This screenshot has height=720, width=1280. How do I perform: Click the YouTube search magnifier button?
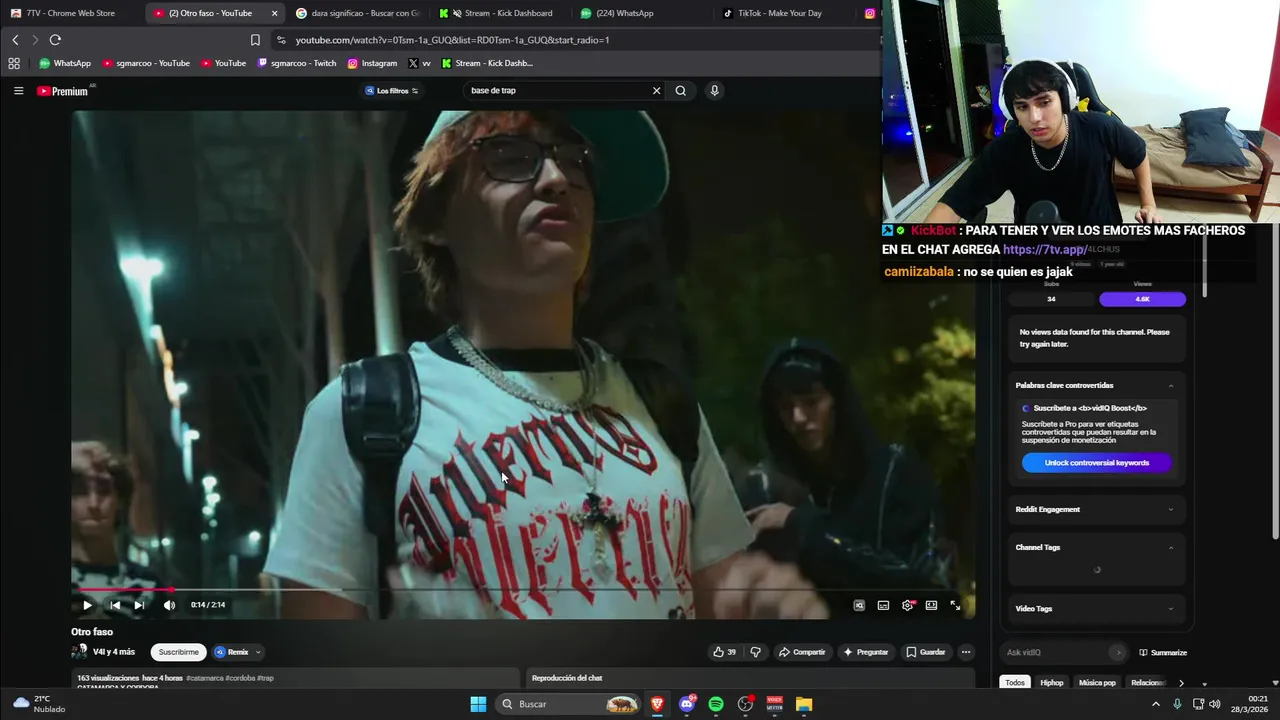(x=681, y=91)
